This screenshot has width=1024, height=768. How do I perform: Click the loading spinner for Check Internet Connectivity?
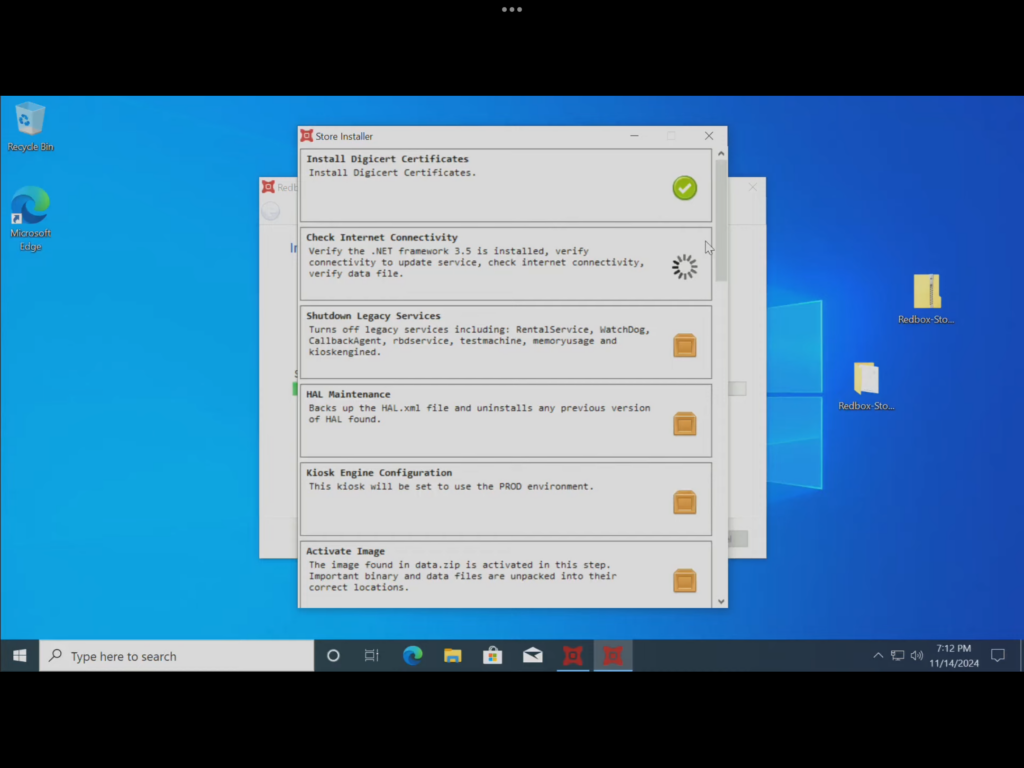tap(684, 266)
